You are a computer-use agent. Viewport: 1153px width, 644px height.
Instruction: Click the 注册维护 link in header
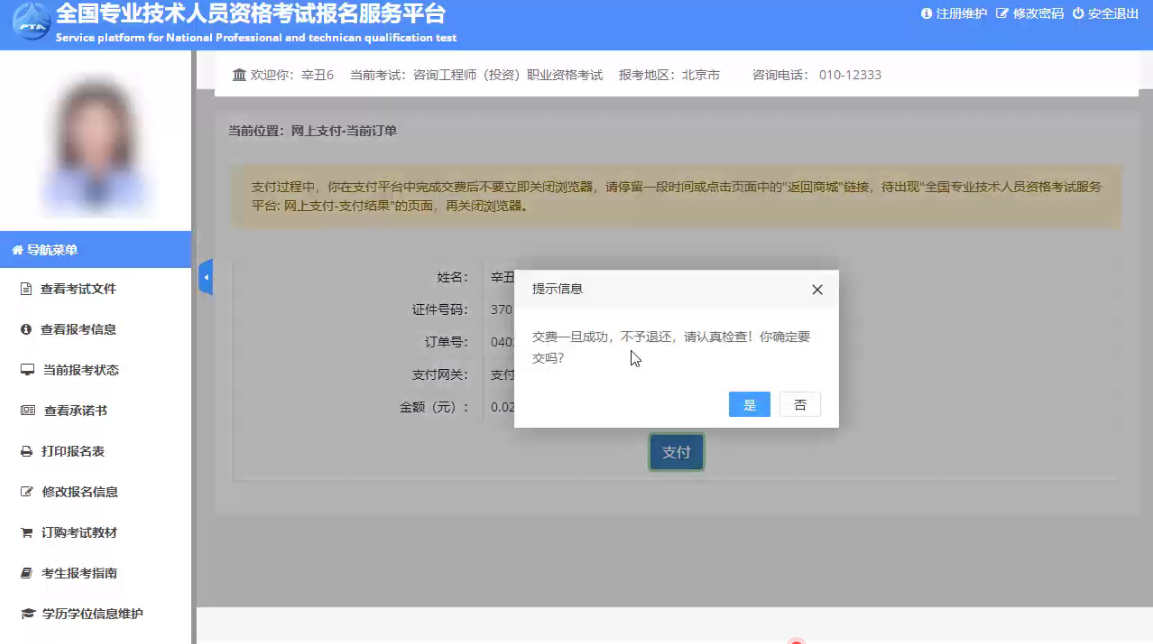(x=954, y=14)
